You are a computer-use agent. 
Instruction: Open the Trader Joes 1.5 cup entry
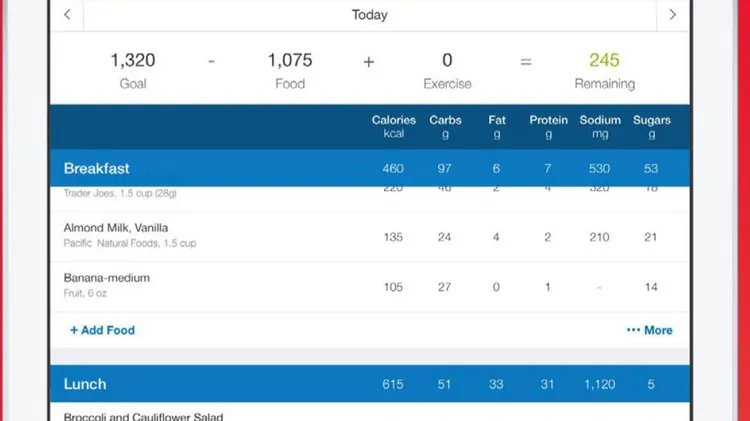[370, 198]
